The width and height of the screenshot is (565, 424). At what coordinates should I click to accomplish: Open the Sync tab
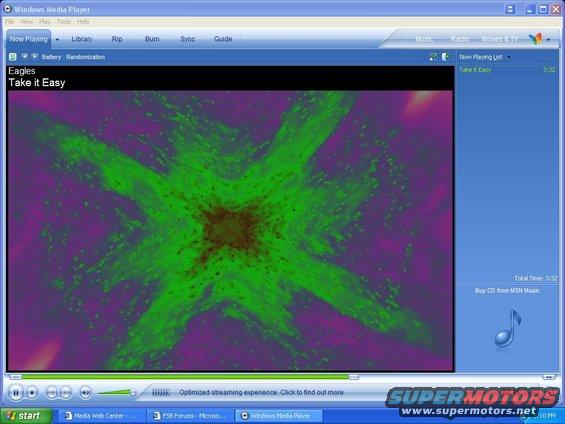click(187, 39)
